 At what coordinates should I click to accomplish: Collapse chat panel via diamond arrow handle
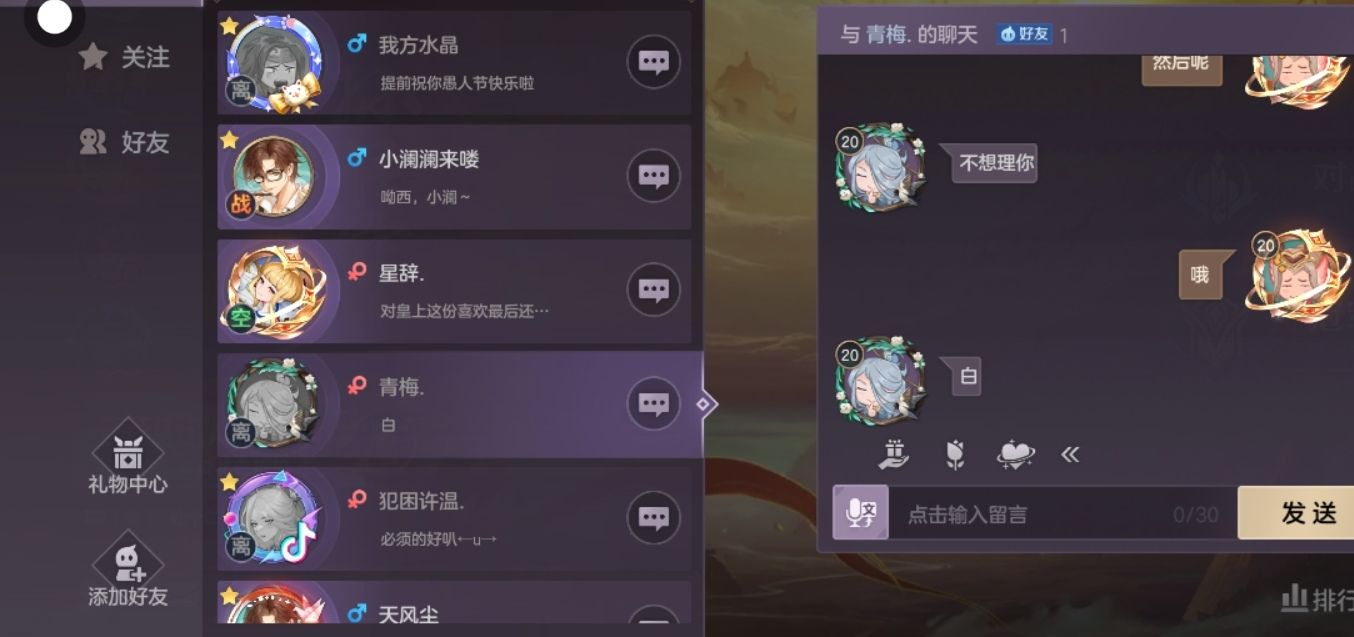703,404
